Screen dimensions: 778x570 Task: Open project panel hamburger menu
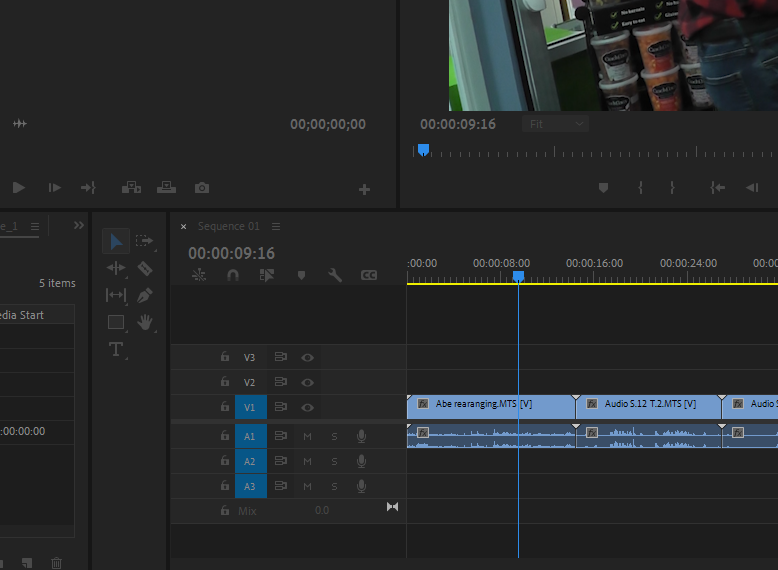point(35,226)
